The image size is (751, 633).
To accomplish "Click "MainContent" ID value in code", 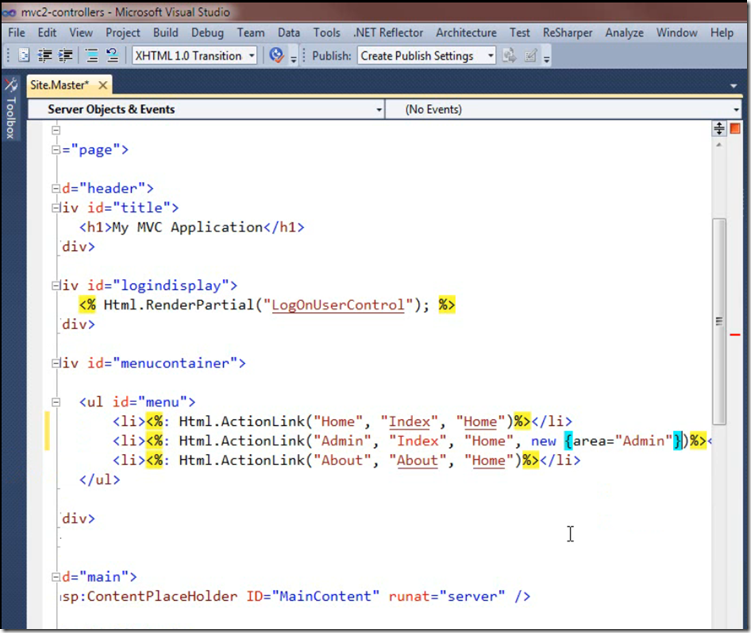I will tap(326, 596).
